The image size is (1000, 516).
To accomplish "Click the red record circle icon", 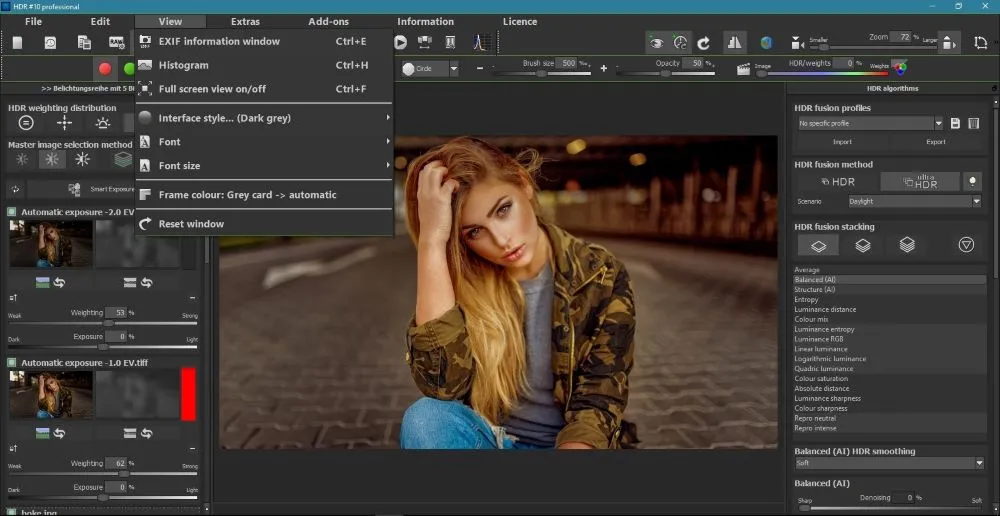I will [105, 69].
